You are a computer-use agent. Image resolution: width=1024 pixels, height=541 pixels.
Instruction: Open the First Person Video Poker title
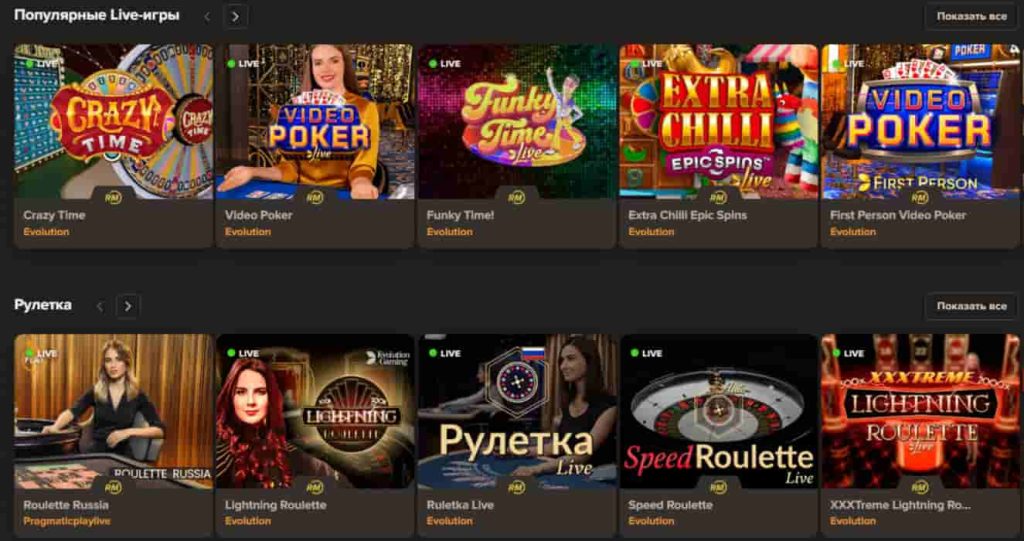coord(897,215)
